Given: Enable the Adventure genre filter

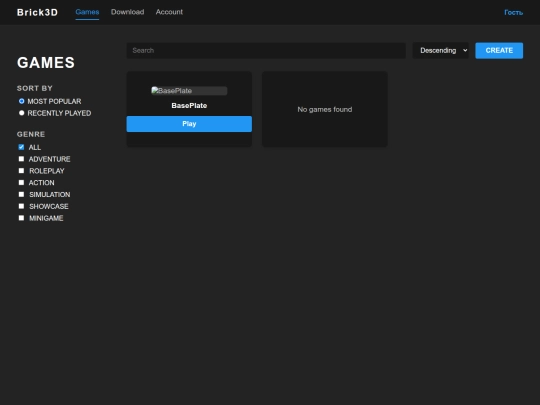Looking at the screenshot, I should pos(21,159).
